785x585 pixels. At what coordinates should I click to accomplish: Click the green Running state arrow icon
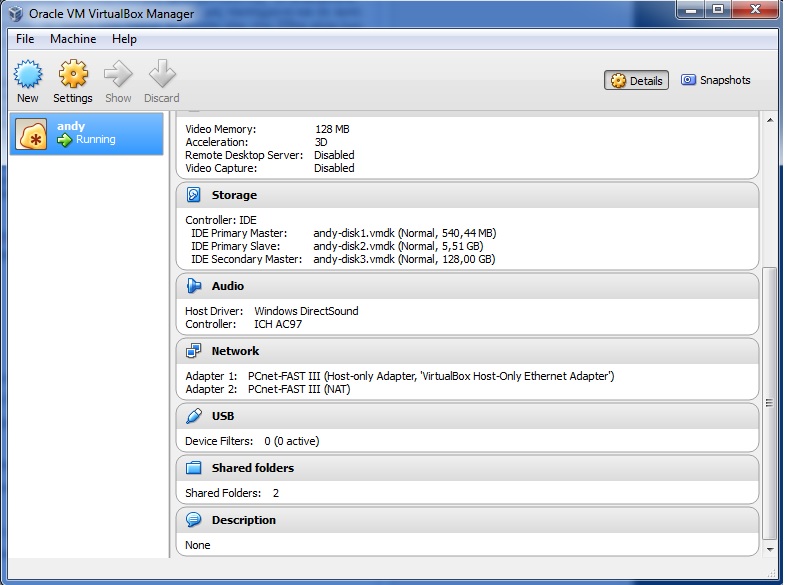point(64,140)
